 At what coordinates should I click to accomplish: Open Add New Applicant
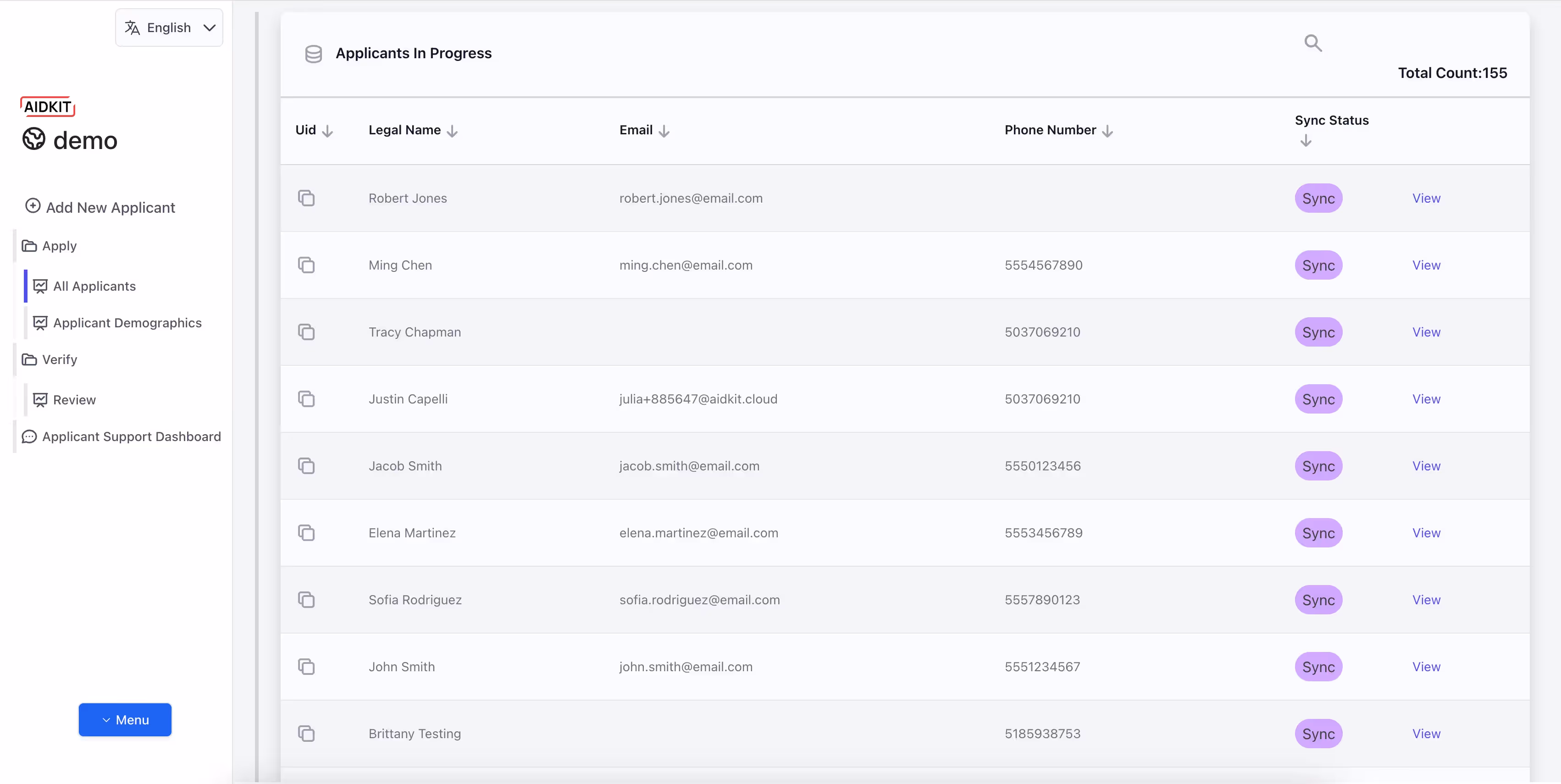[x=100, y=207]
